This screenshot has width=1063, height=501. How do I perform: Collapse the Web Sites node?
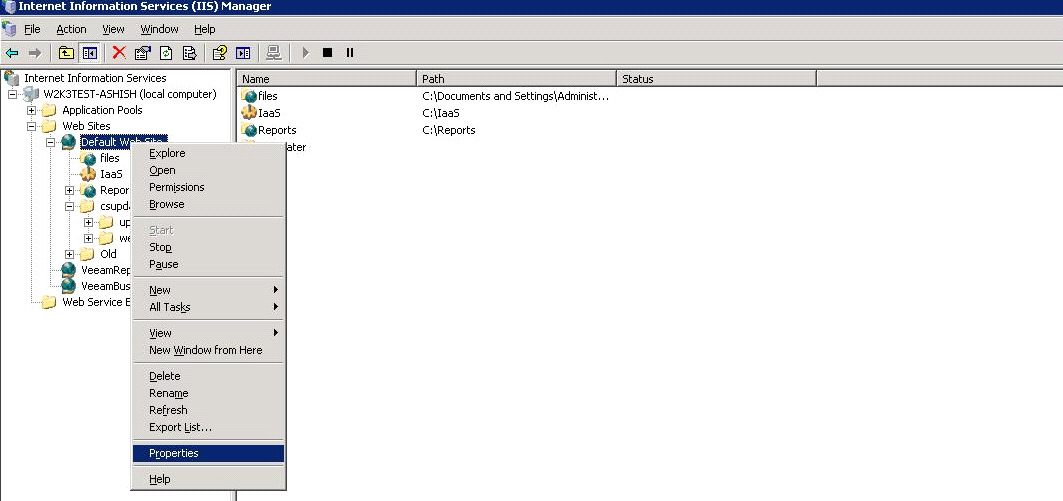click(x=31, y=126)
